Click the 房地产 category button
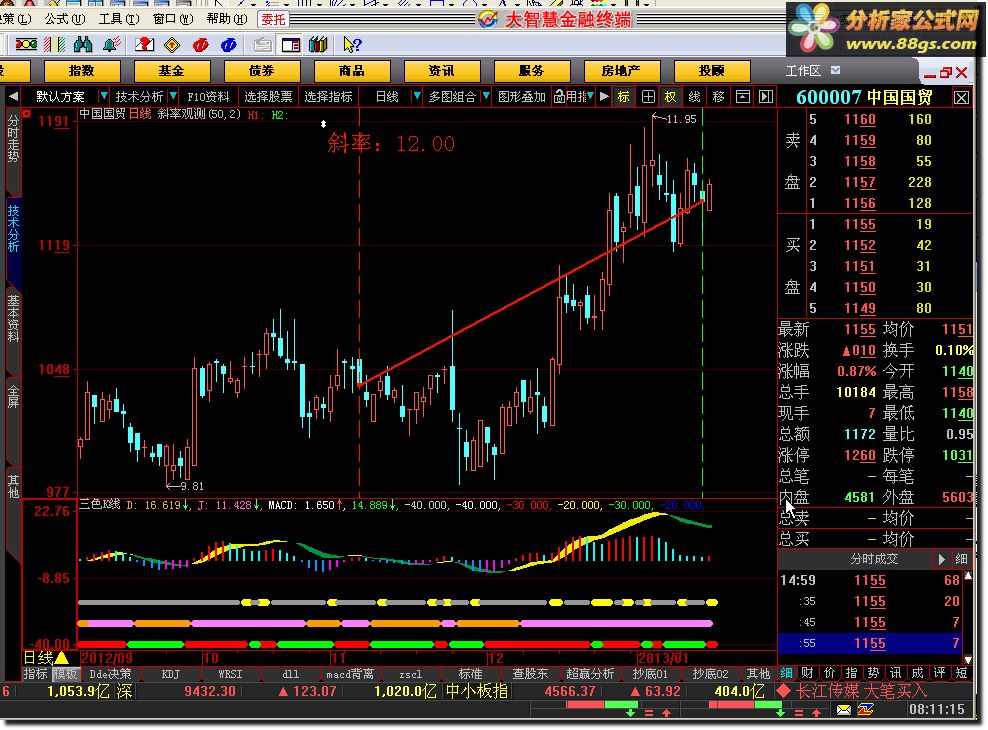988x730 pixels. (x=622, y=71)
